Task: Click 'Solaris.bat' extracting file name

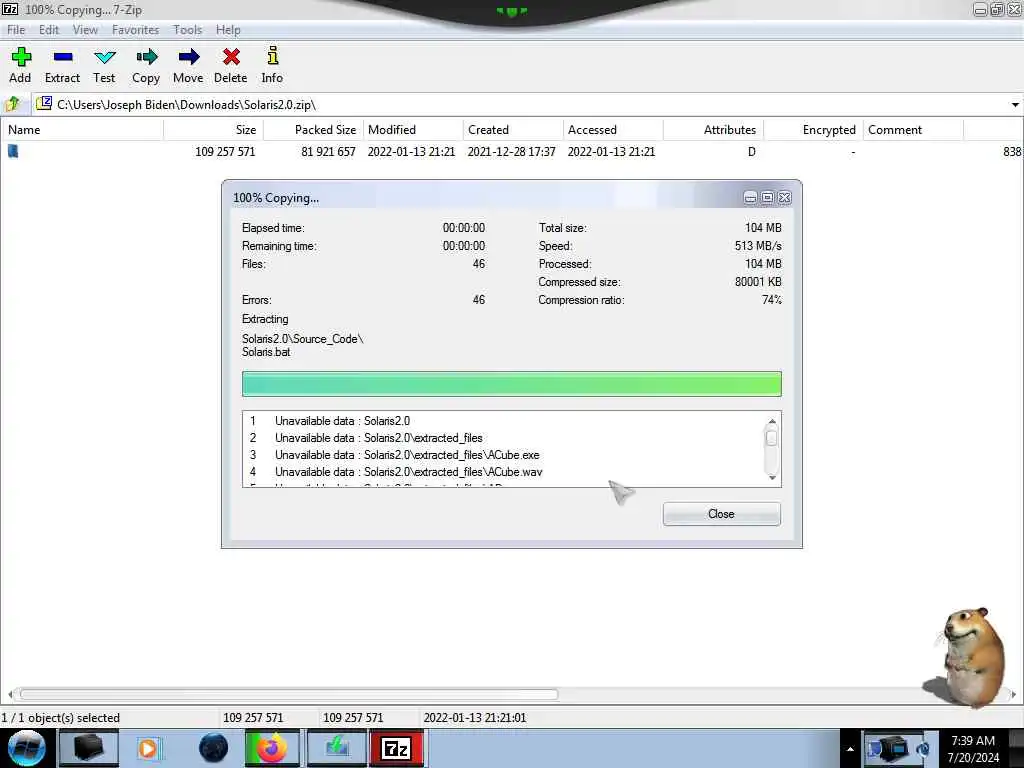Action: coord(266,352)
